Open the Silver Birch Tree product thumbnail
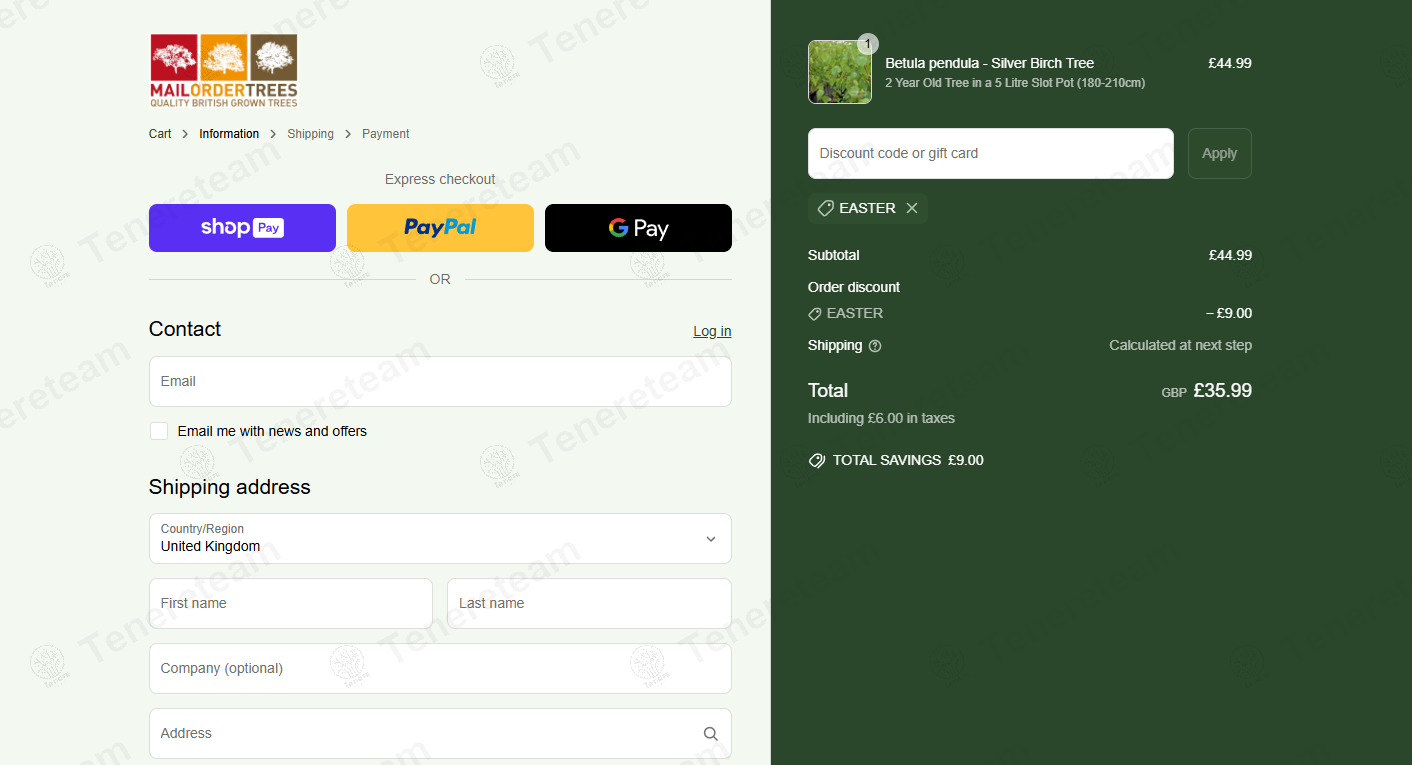 [x=839, y=72]
